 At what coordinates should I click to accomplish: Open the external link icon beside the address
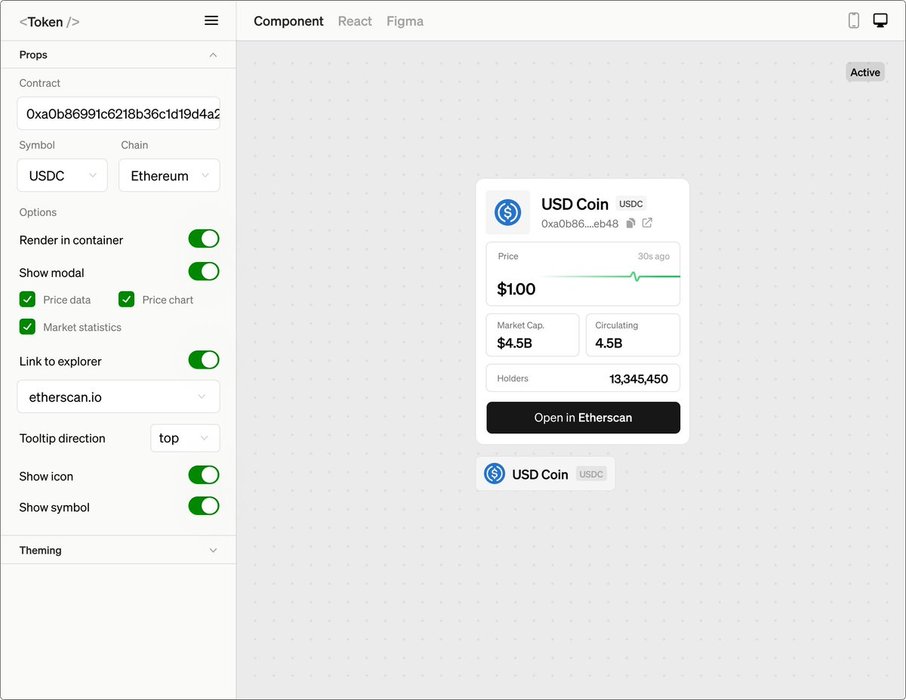[x=647, y=223]
